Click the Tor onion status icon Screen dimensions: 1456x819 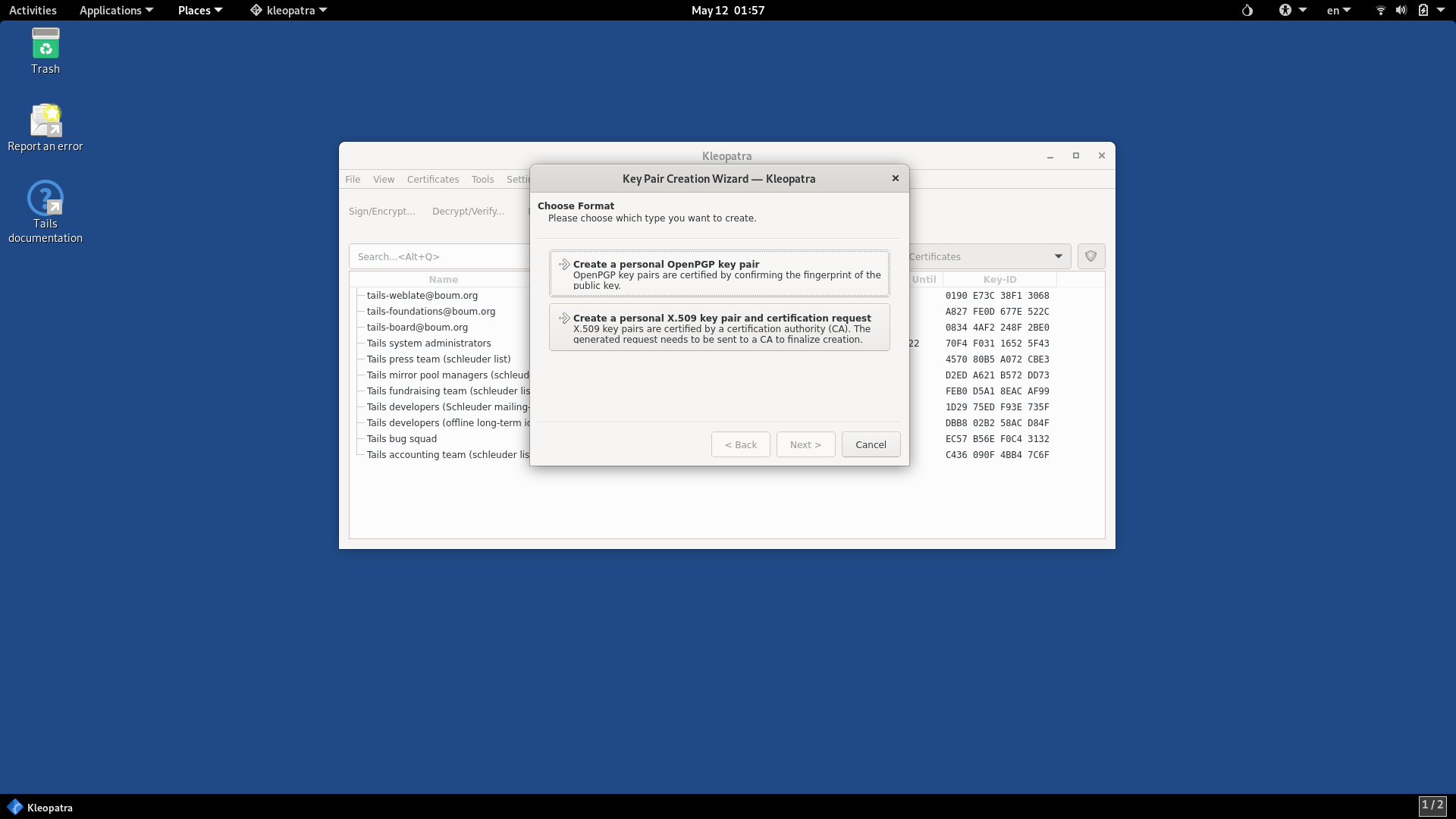click(1247, 11)
